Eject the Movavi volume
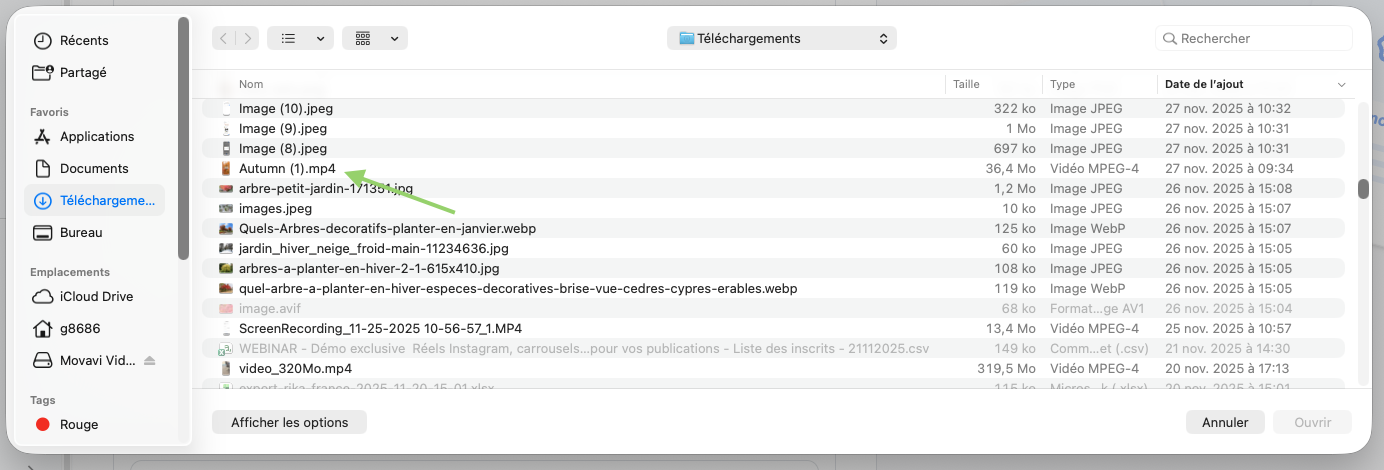 [x=150, y=360]
